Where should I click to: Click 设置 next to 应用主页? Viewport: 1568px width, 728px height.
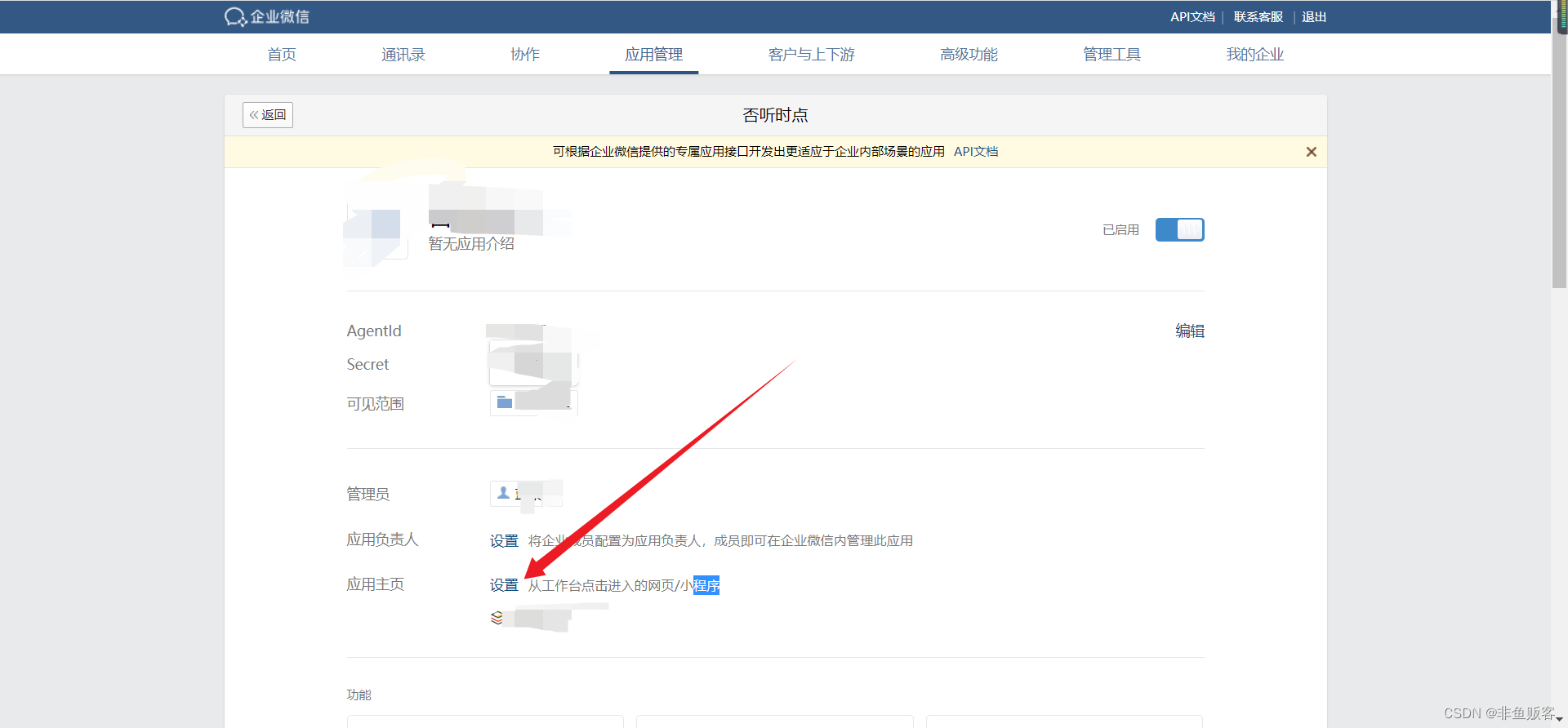[504, 585]
